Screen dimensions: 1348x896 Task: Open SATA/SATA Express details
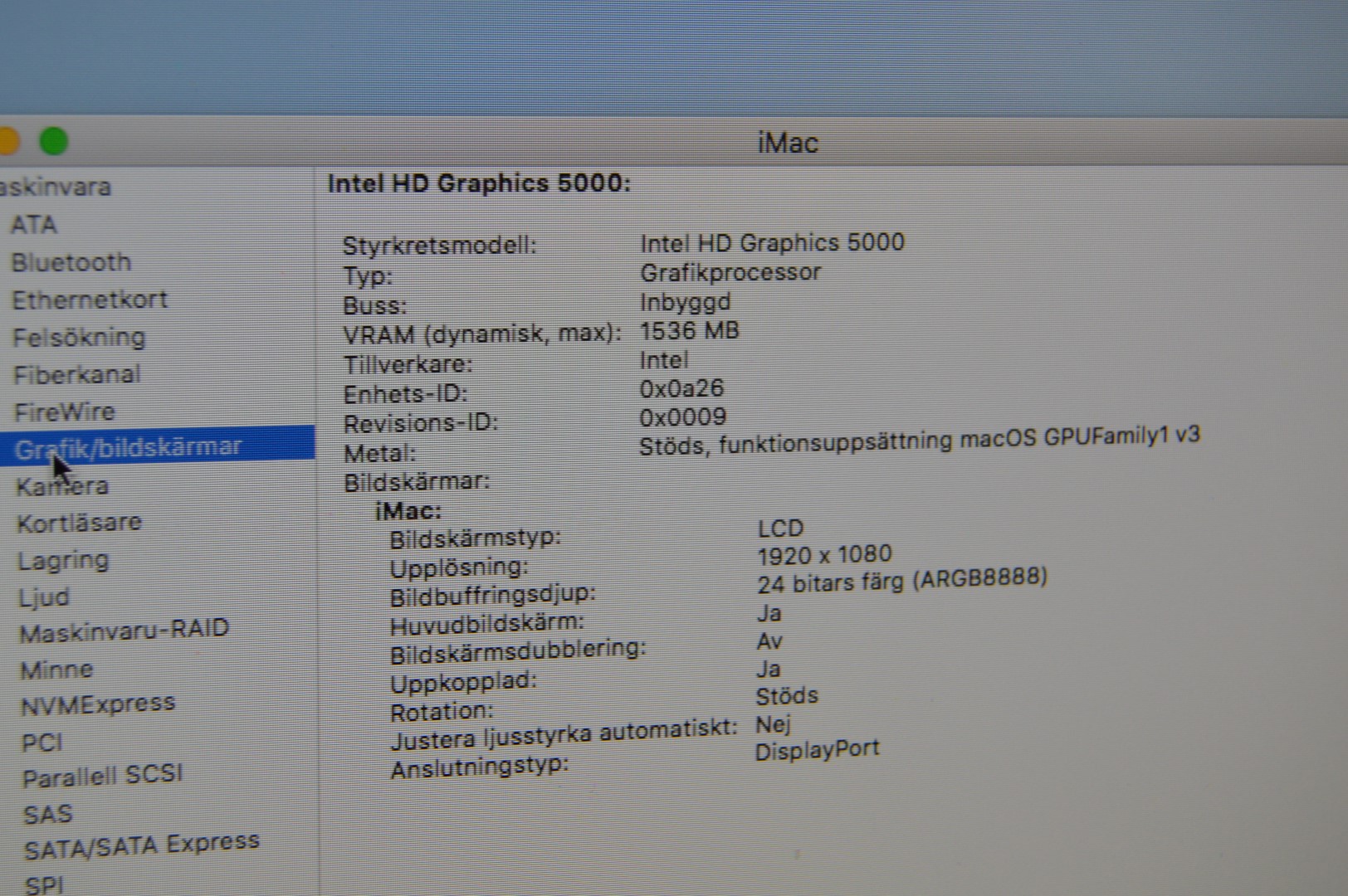(142, 846)
